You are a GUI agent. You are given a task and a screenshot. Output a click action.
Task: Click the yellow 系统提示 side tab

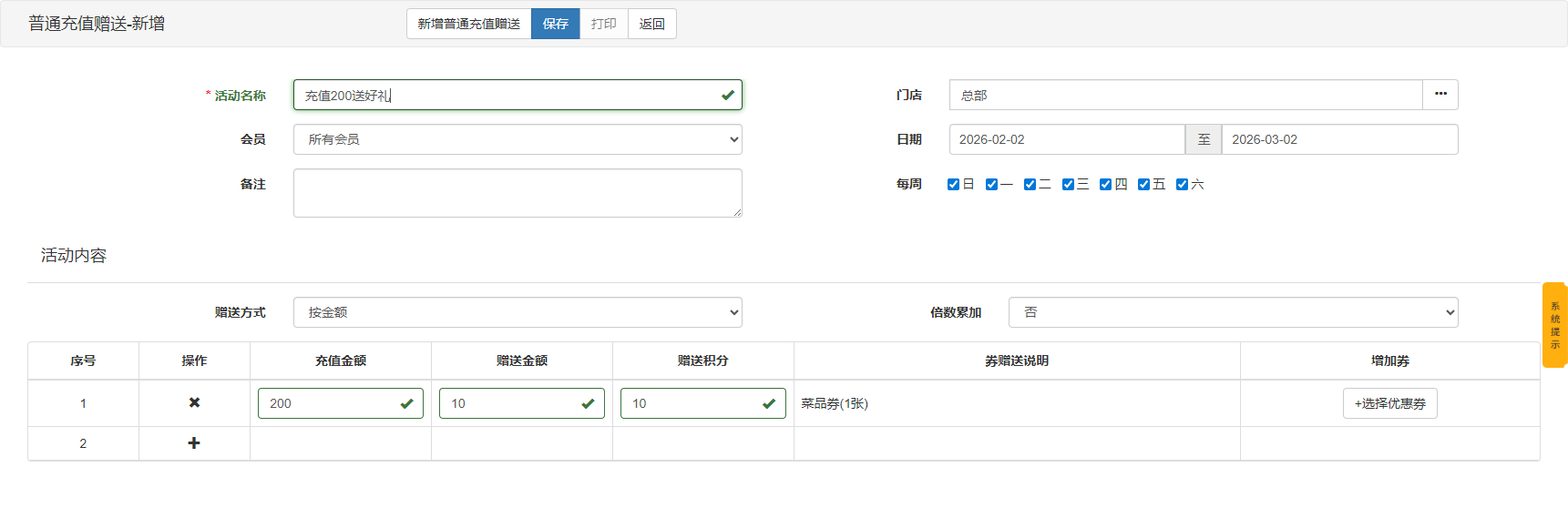pyautogui.click(x=1554, y=325)
